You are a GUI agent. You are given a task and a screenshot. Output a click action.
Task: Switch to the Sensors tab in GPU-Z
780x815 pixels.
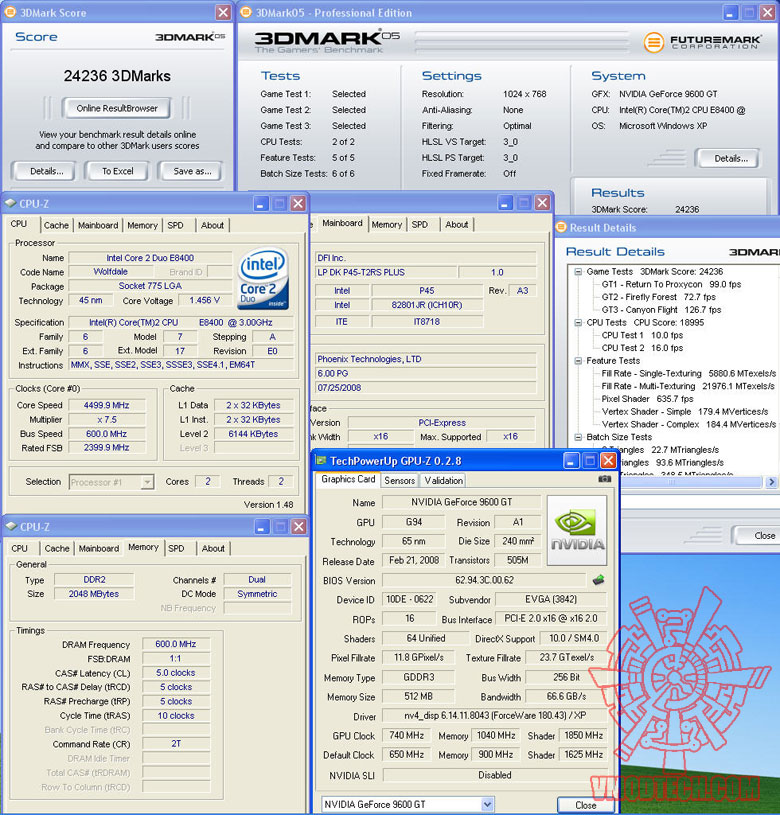[399, 481]
